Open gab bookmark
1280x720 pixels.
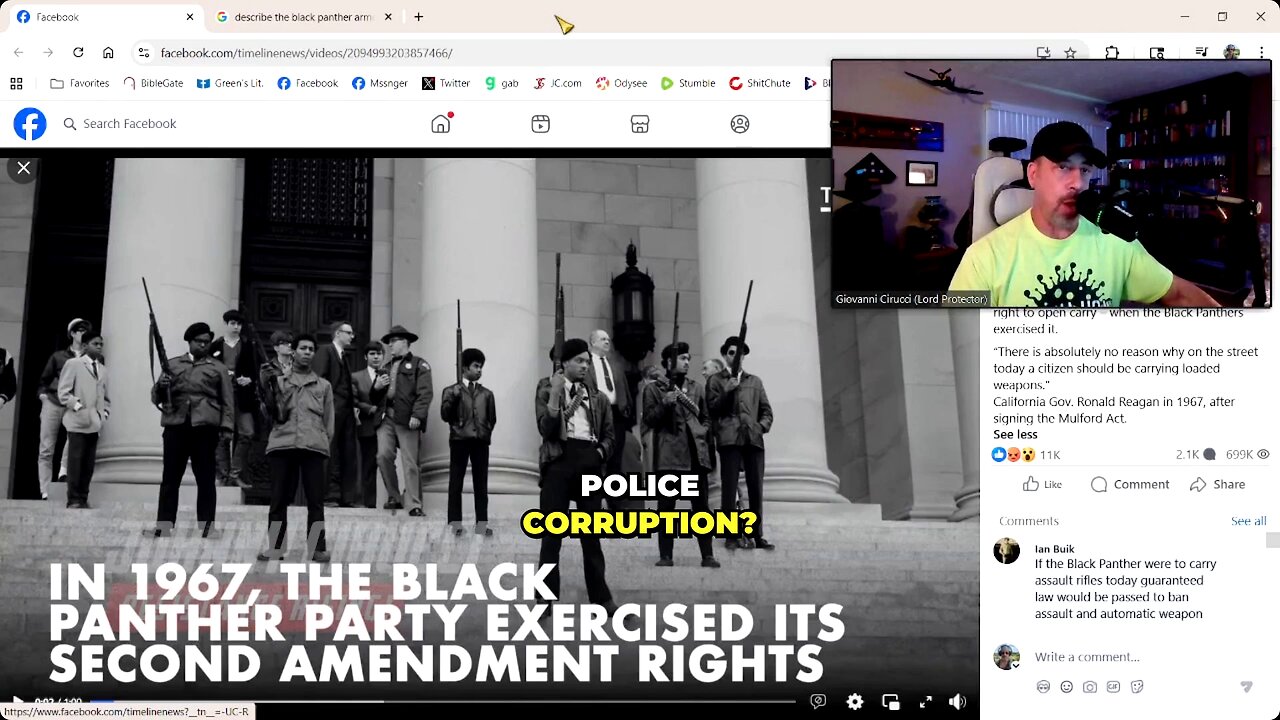(501, 83)
